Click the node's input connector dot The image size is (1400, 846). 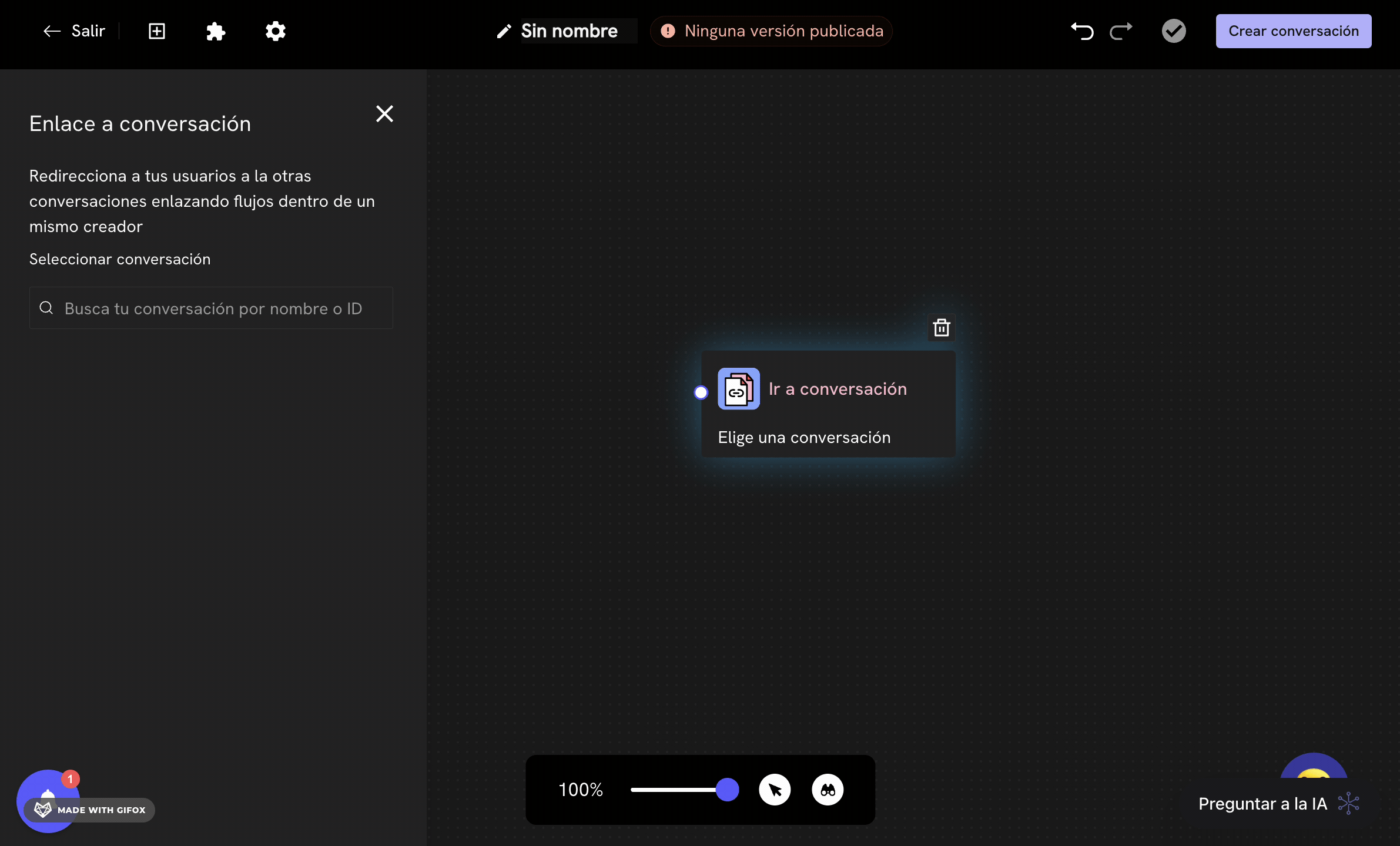701,392
